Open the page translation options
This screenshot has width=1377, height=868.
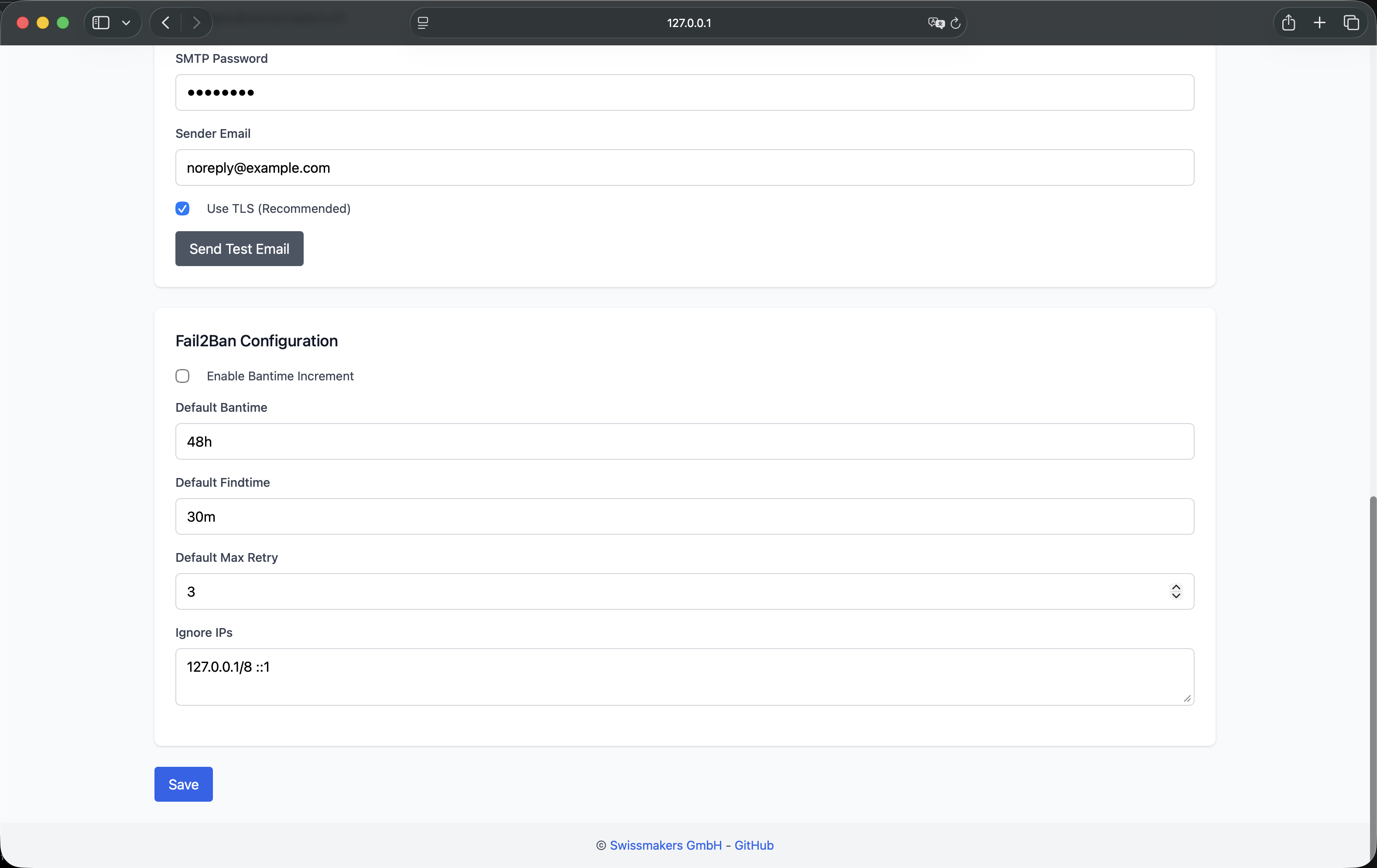pyautogui.click(x=936, y=23)
